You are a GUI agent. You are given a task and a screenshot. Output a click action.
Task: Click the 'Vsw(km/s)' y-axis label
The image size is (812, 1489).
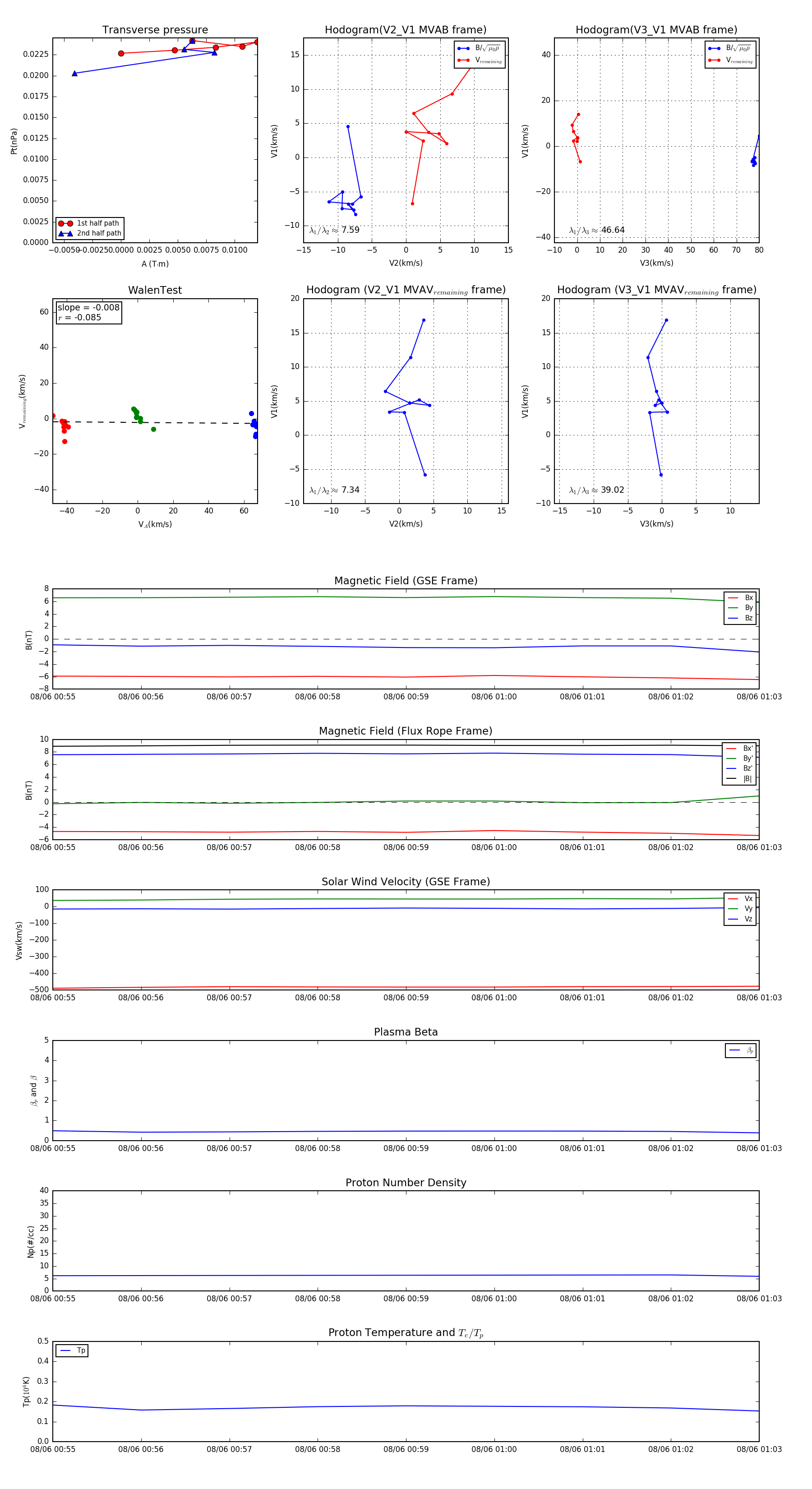19,940
